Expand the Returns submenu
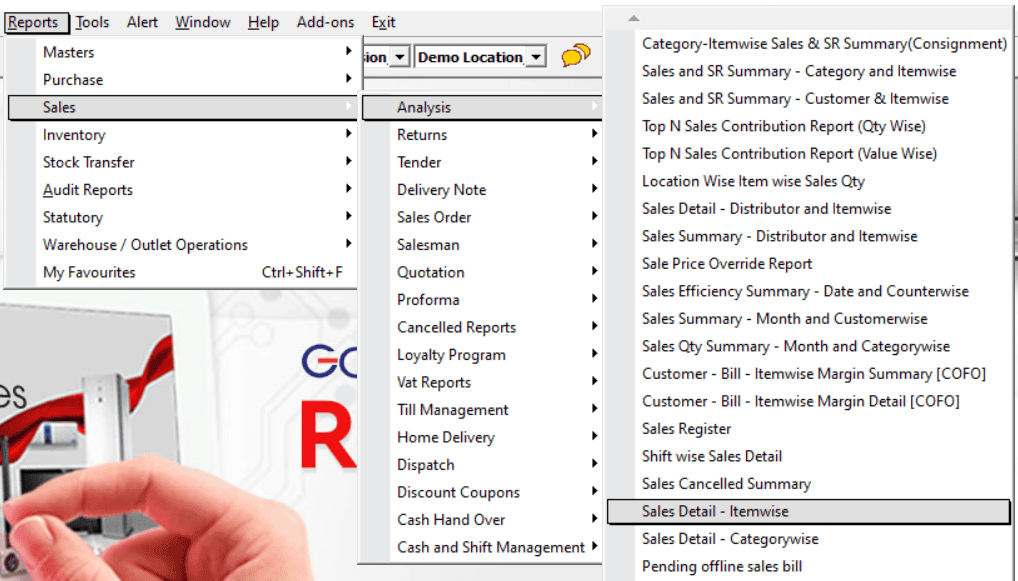1018x581 pixels. click(482, 135)
